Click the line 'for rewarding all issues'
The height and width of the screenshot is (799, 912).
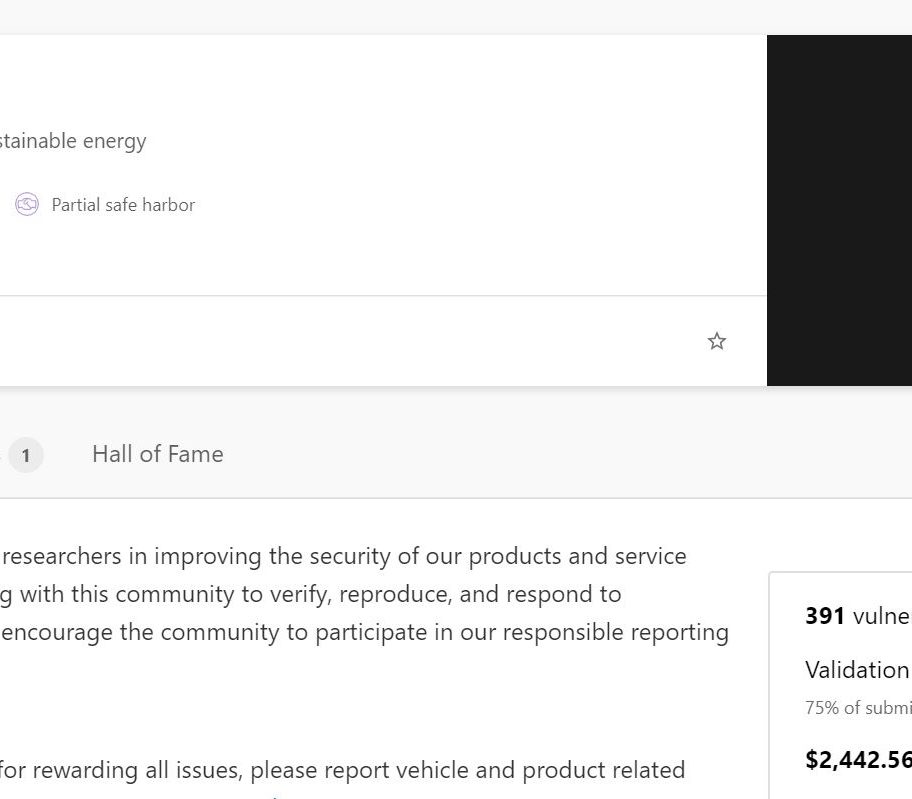point(343,771)
